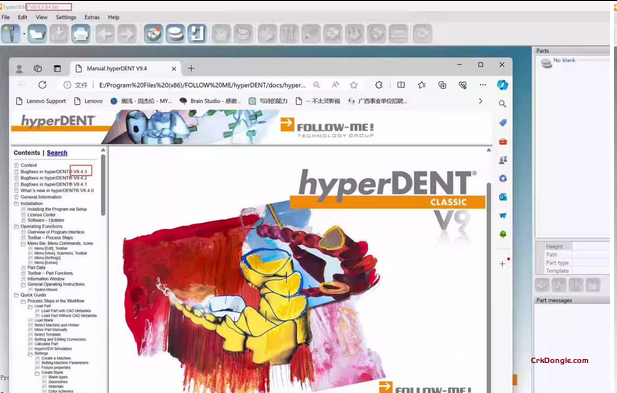Collapse Menu Bar, Menu Commands, Icons folder
The image size is (617, 393).
tap(23, 244)
